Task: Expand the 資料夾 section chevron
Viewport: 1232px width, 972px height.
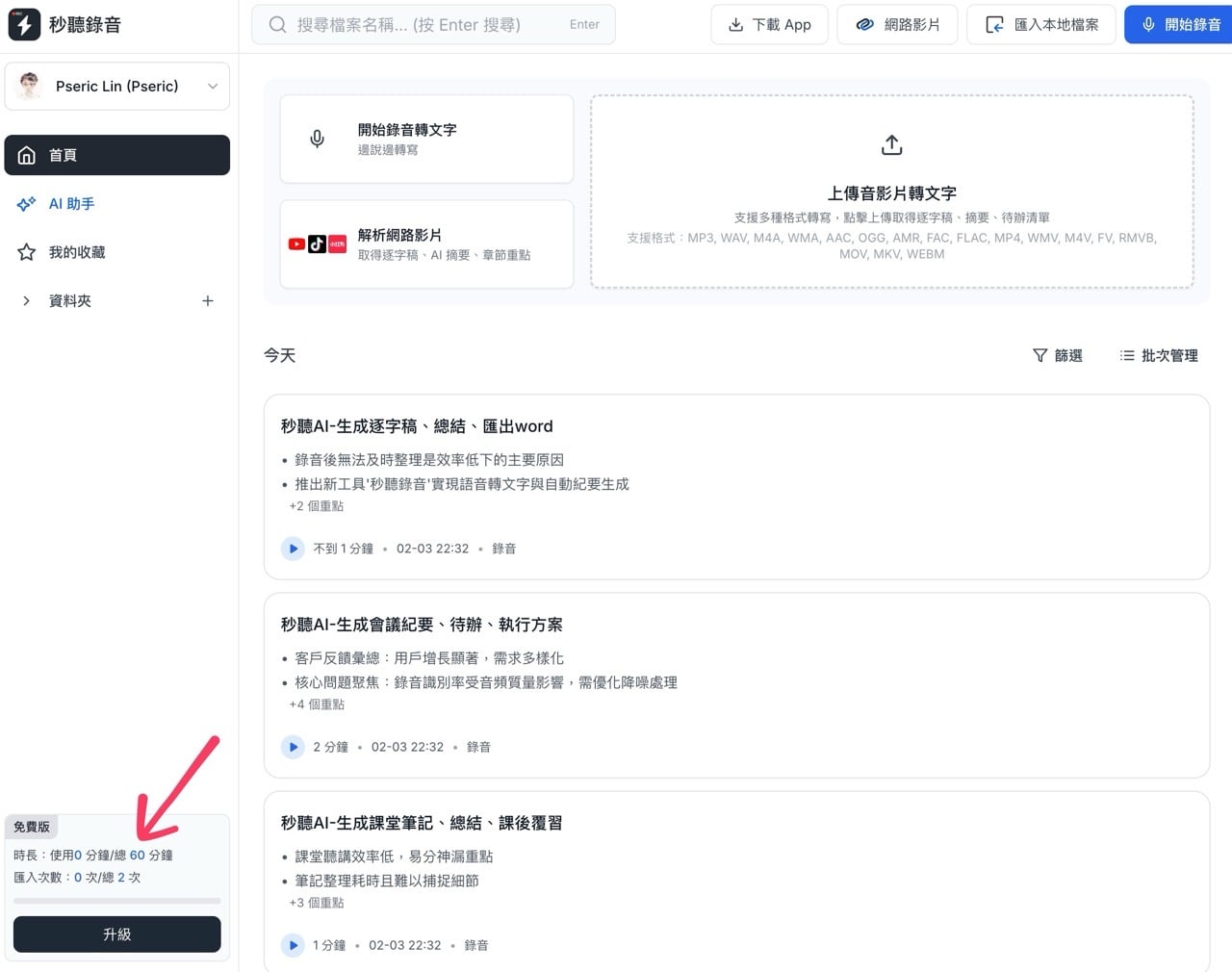Action: [26, 300]
